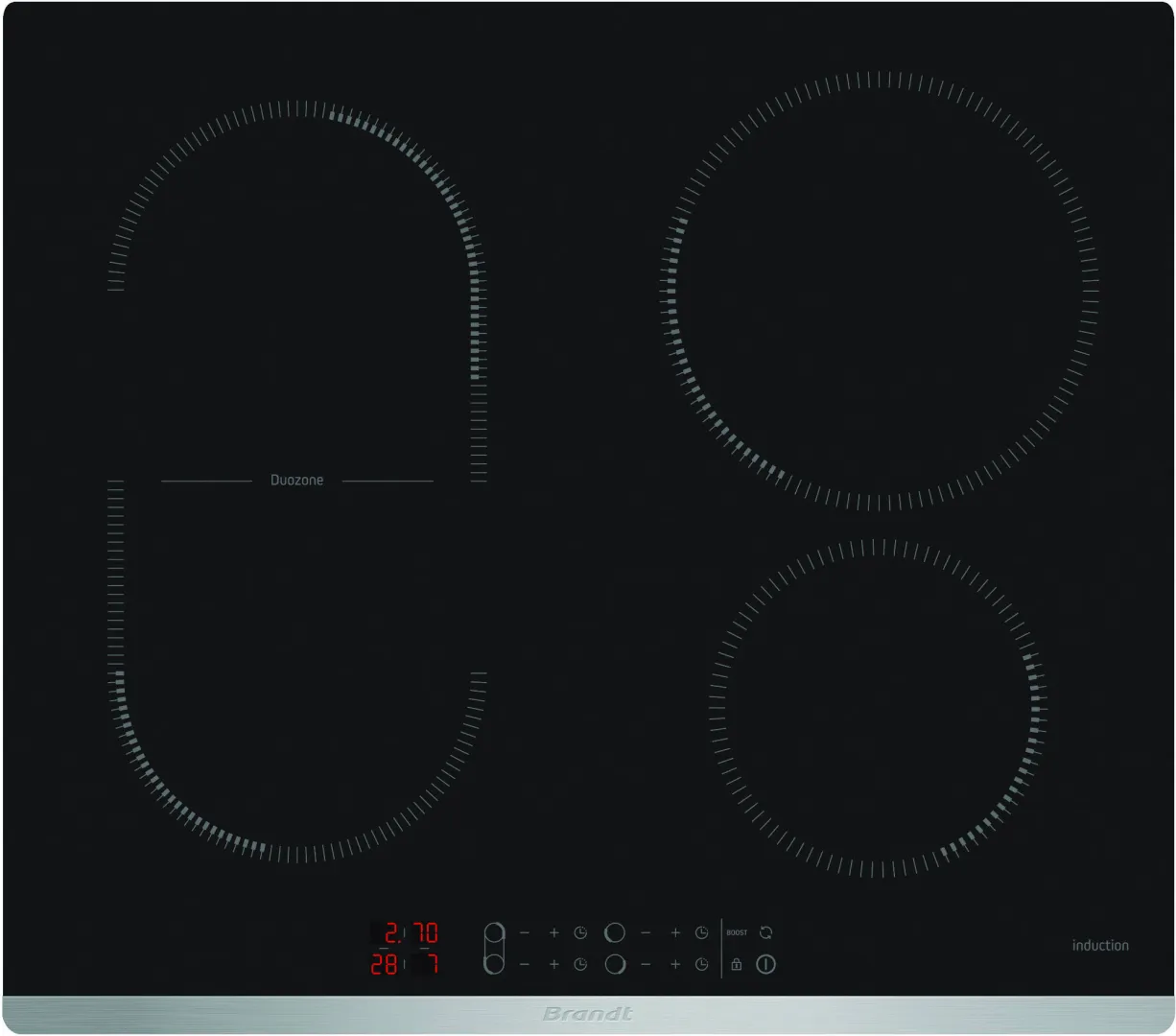The height and width of the screenshot is (1036, 1176).
Task: Increase rear-right zone power with plus
Action: (675, 932)
